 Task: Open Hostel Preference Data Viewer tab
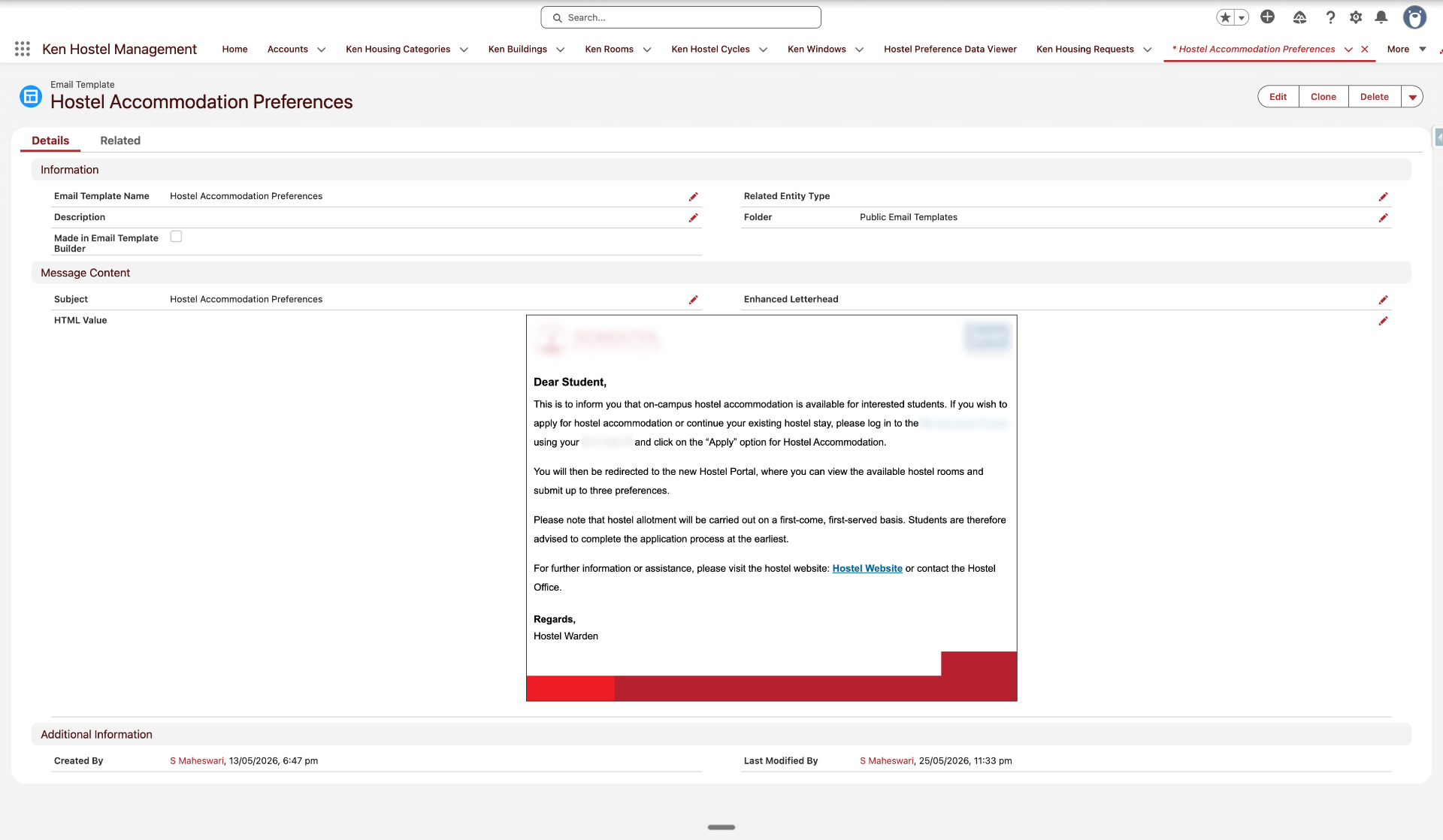950,50
